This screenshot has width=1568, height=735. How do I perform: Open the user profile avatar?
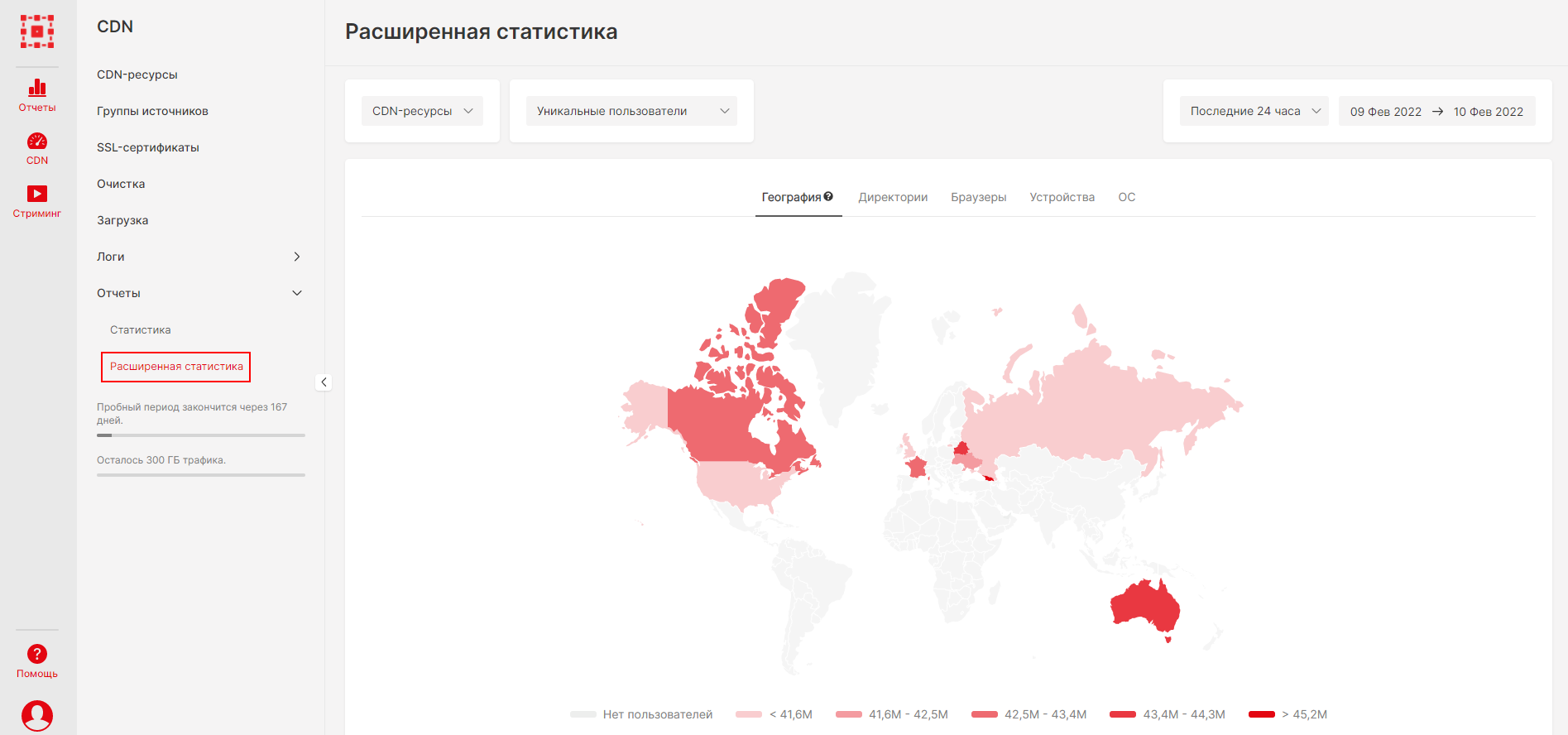pyautogui.click(x=37, y=715)
